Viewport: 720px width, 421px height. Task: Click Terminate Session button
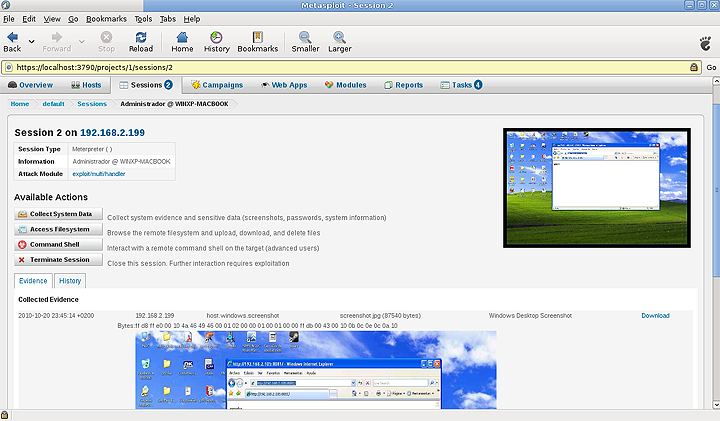coord(58,259)
